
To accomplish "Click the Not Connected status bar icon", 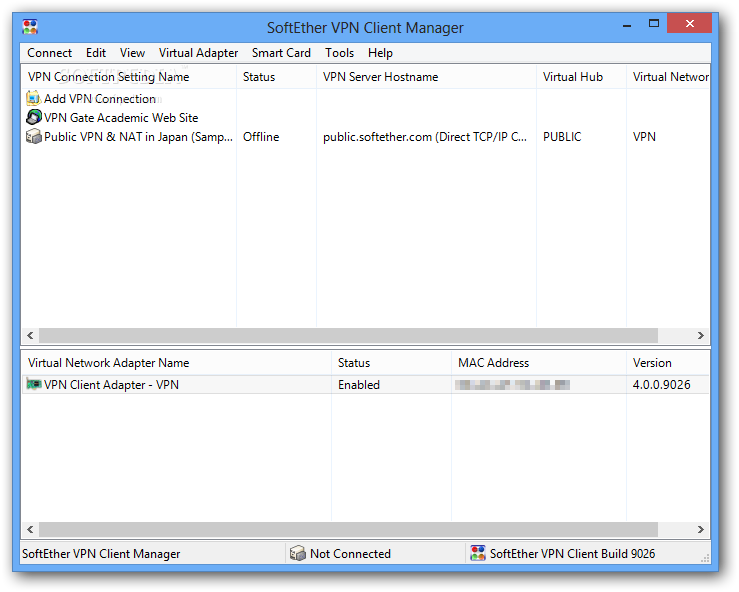I will pyautogui.click(x=298, y=553).
